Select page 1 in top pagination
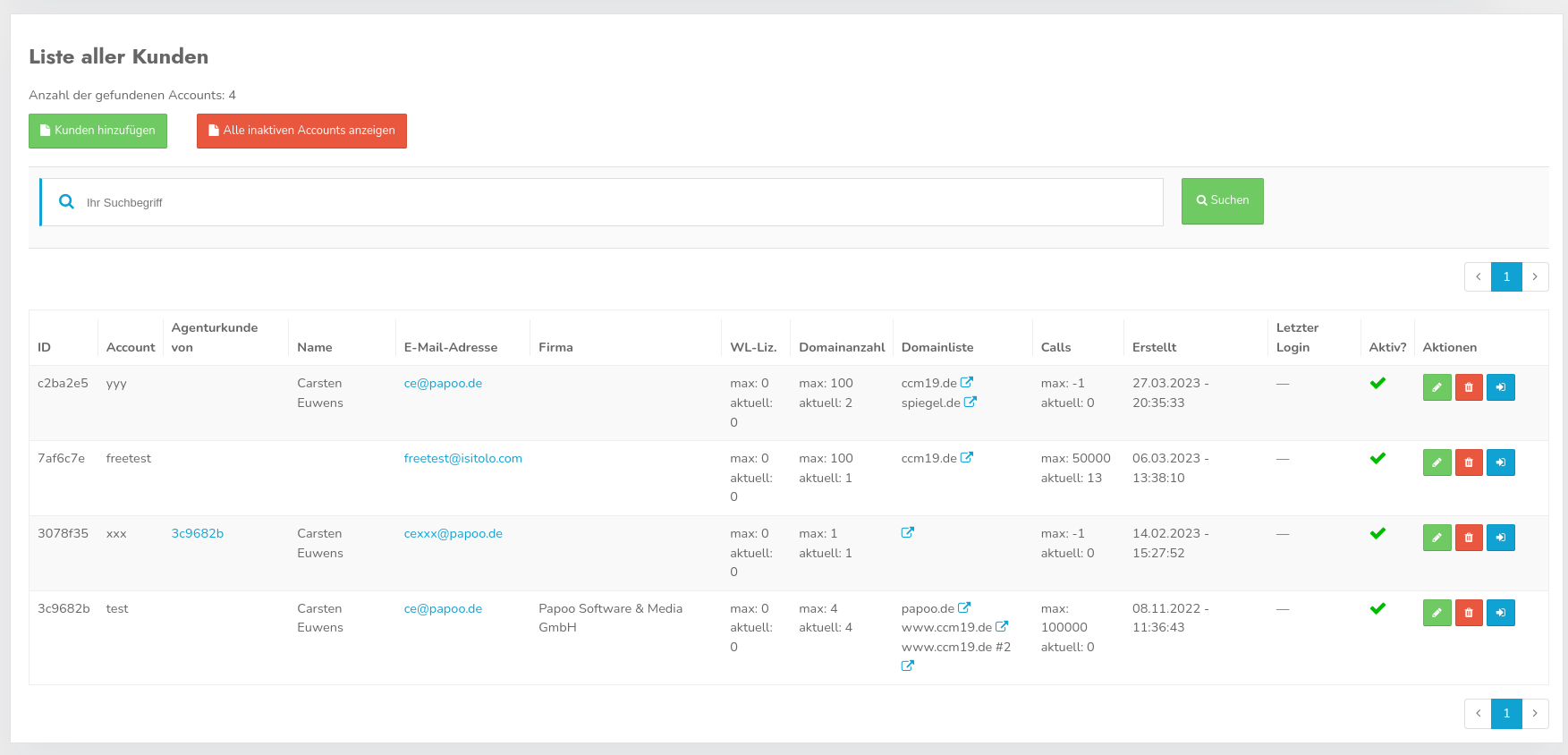 point(1506,277)
